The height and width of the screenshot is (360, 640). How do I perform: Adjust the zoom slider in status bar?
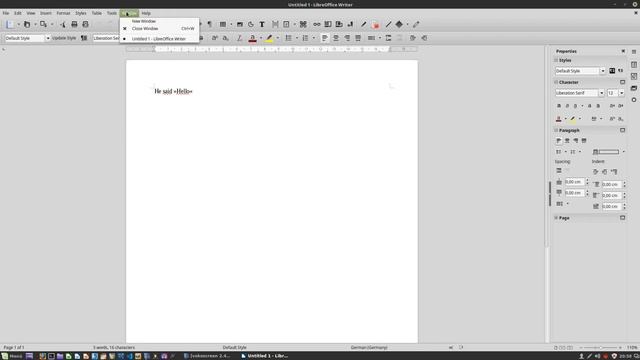pos(600,347)
